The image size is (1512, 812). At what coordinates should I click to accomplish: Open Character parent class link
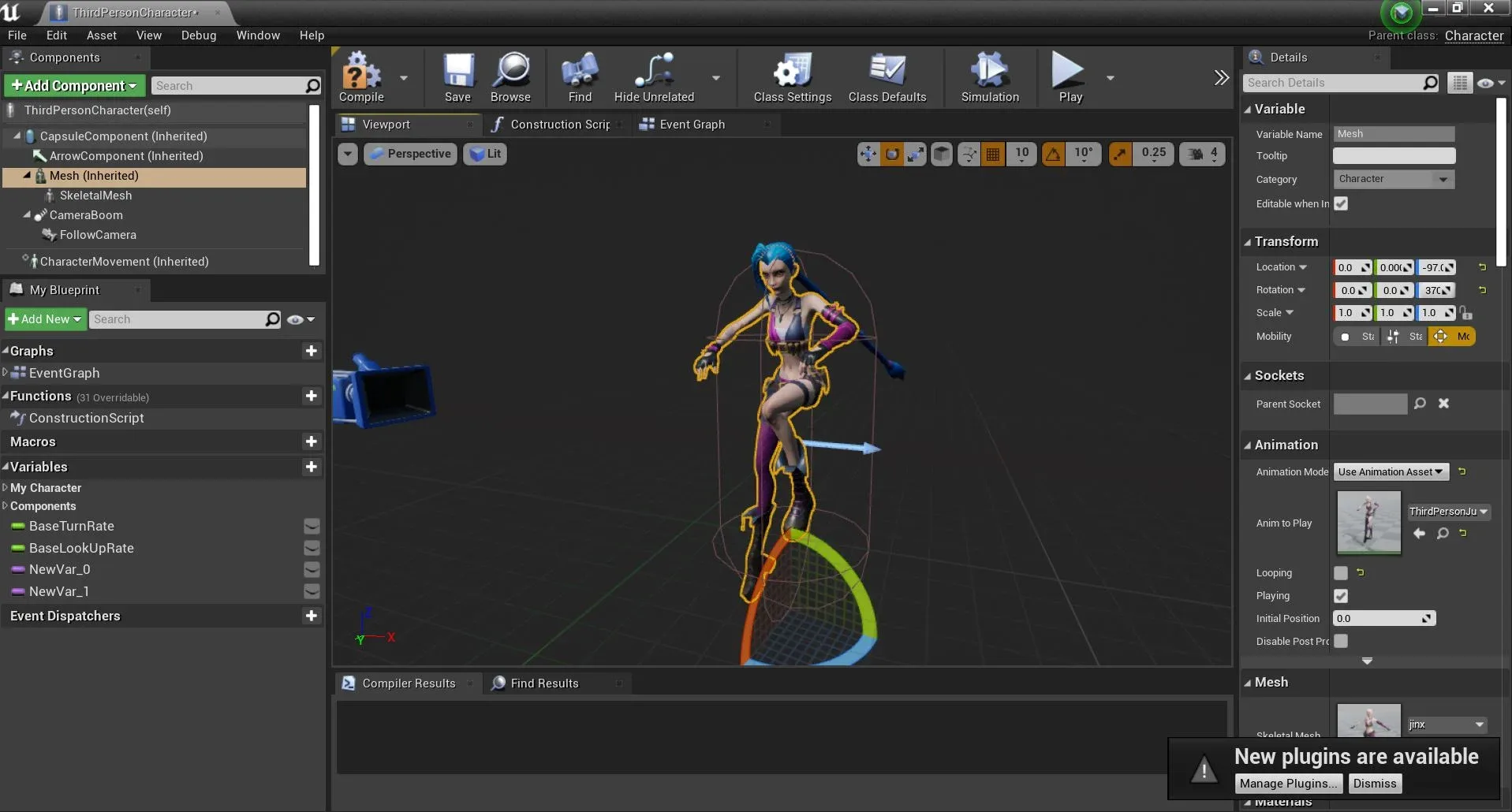[1474, 35]
